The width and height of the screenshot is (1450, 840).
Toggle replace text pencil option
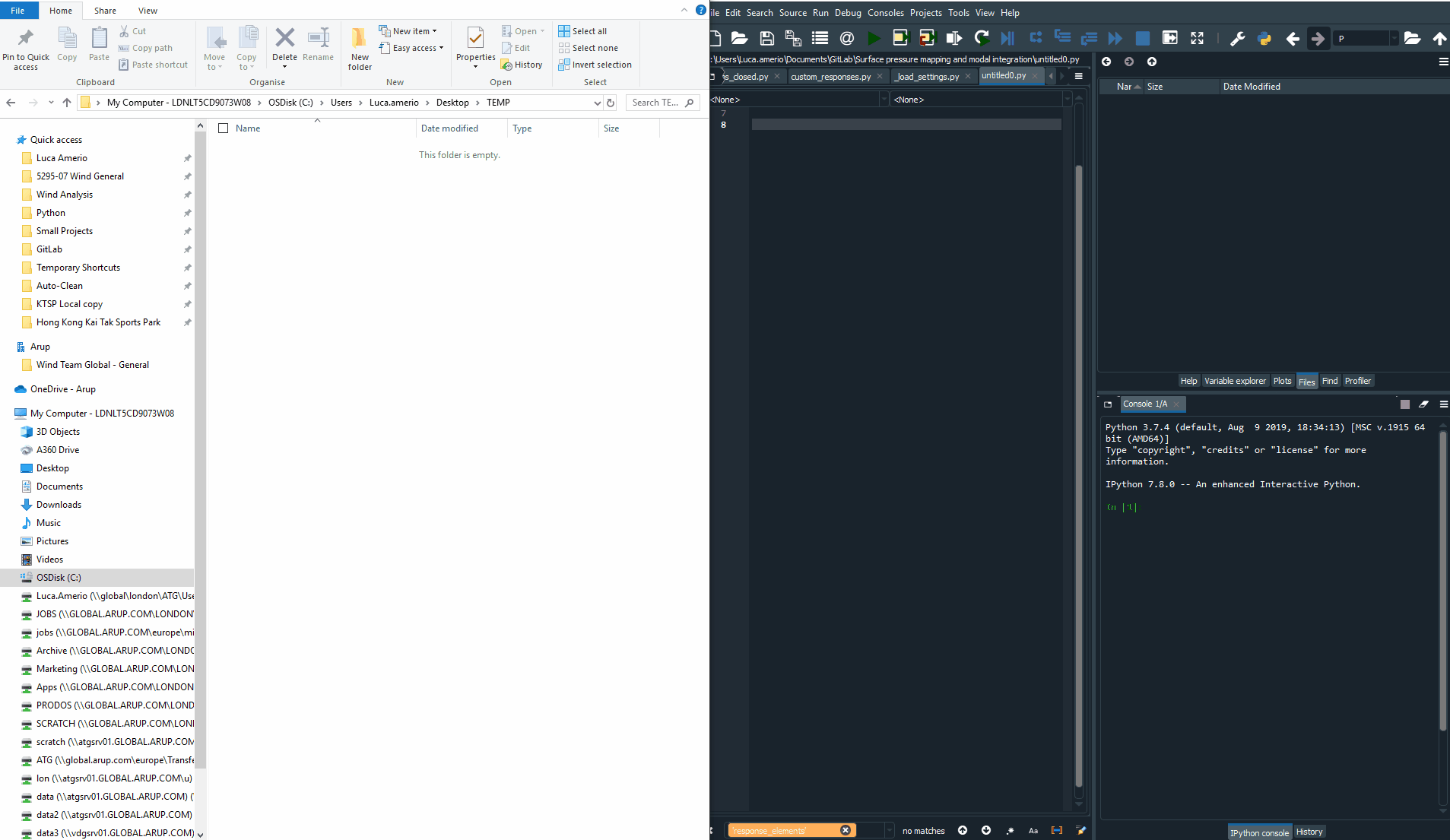pyautogui.click(x=1080, y=830)
